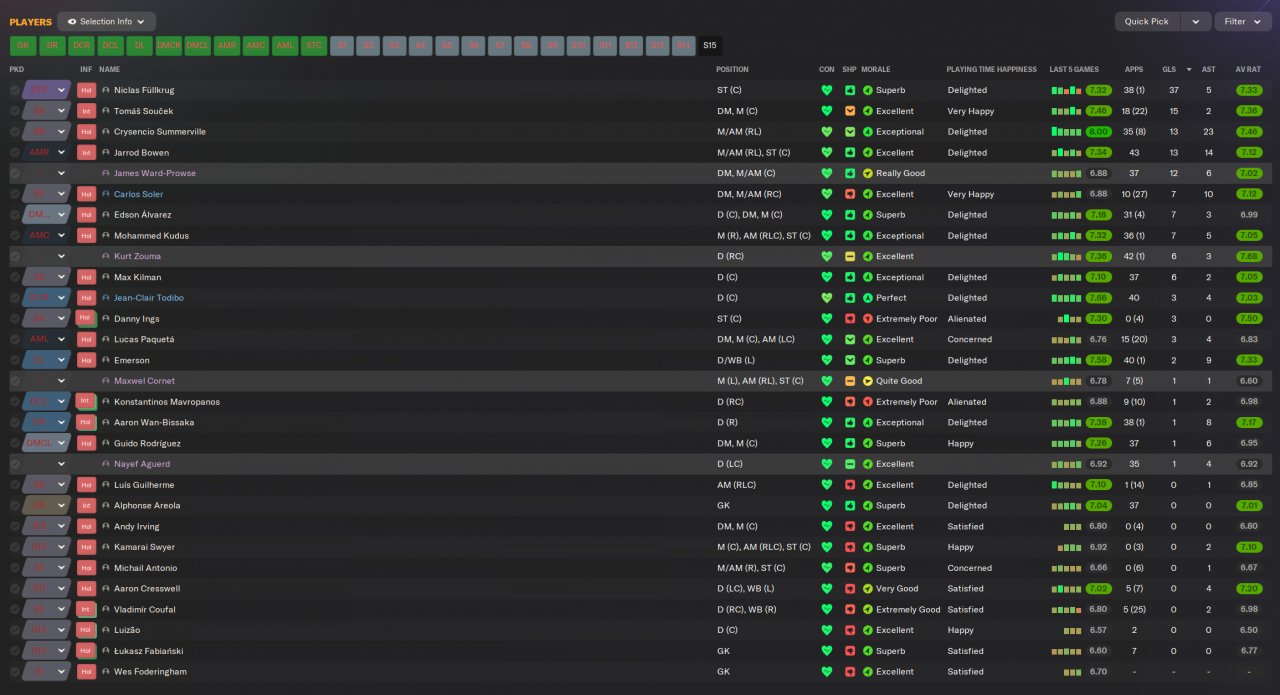Click last 5 games bars for Crysencio Summerville
The image size is (1280, 695).
pyautogui.click(x=1066, y=132)
